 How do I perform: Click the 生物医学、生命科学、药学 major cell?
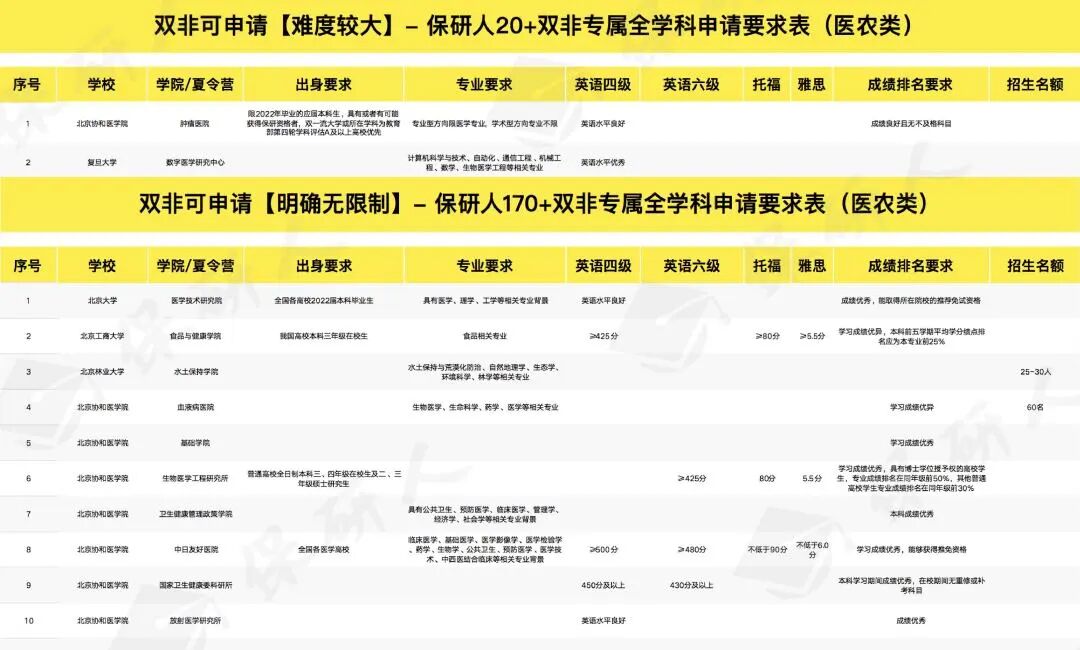pos(485,408)
